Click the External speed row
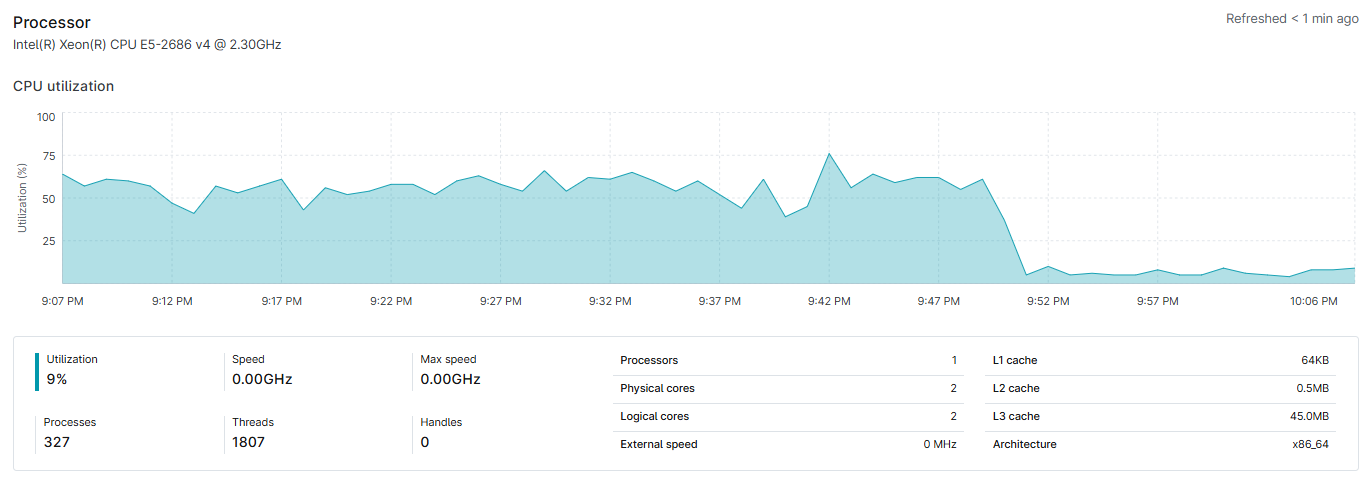Viewport: 1370px width, 483px height. tap(788, 444)
